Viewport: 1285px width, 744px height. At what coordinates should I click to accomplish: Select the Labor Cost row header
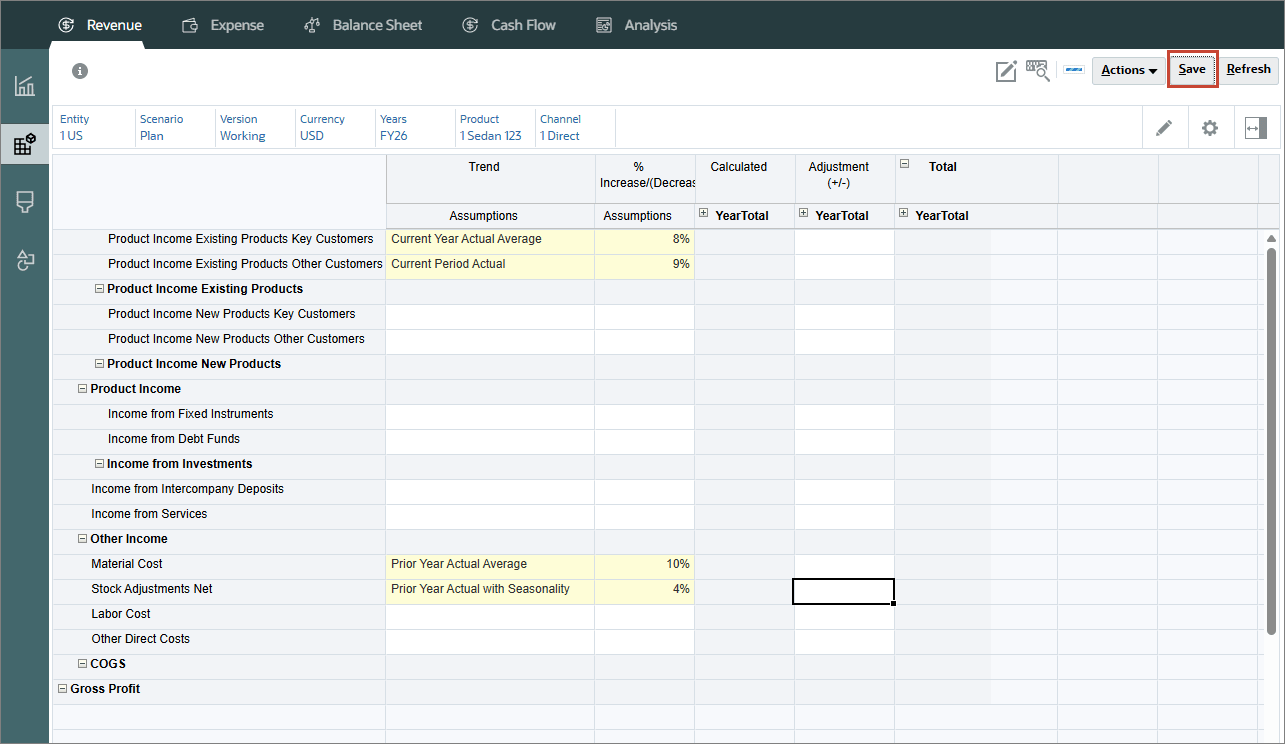pos(219,615)
